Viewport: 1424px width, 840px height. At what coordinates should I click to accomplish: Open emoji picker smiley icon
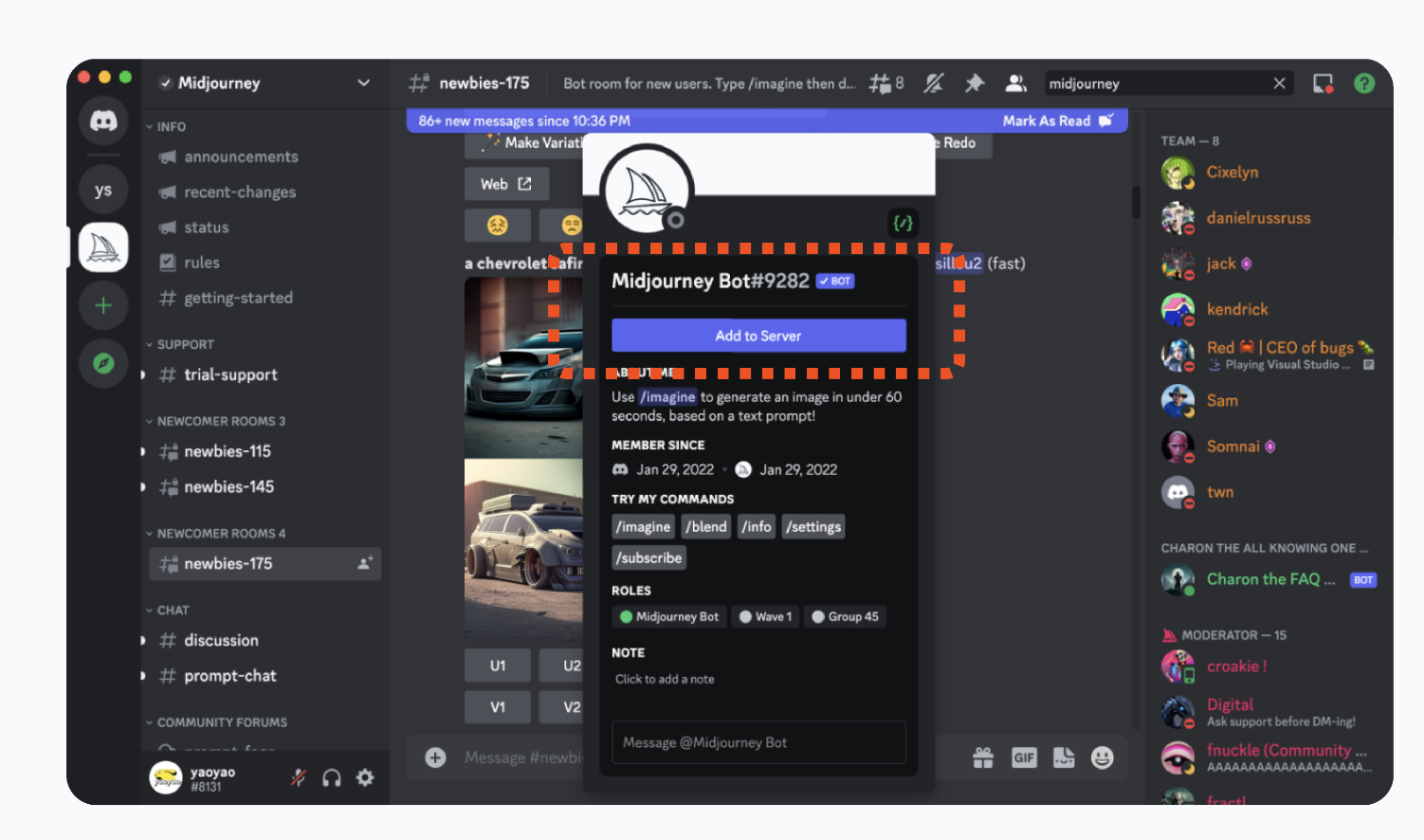(x=1102, y=758)
